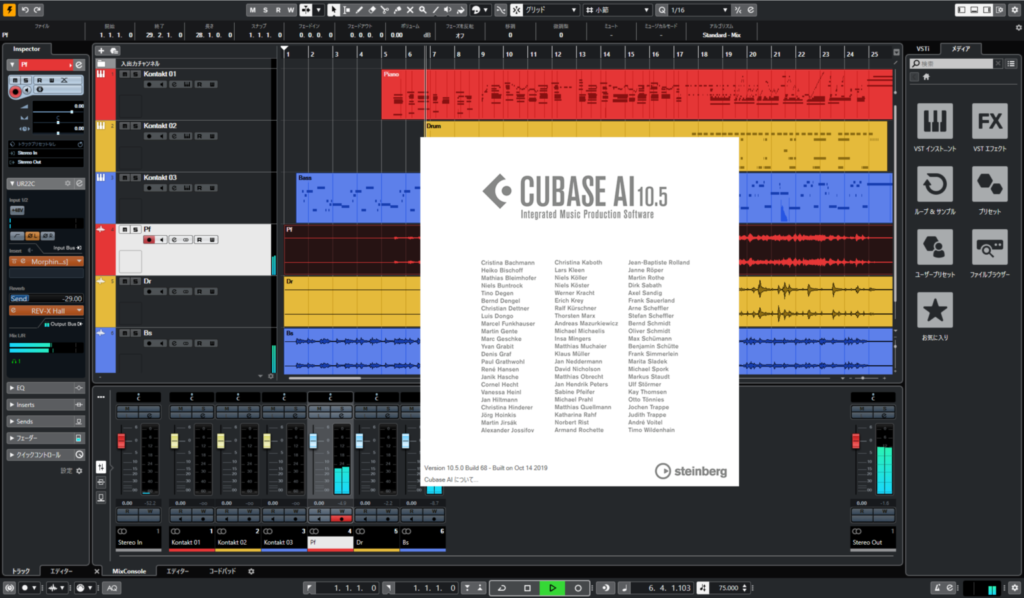Click the tempo value field showing 75.000
This screenshot has width=1024, height=598.
coord(728,588)
